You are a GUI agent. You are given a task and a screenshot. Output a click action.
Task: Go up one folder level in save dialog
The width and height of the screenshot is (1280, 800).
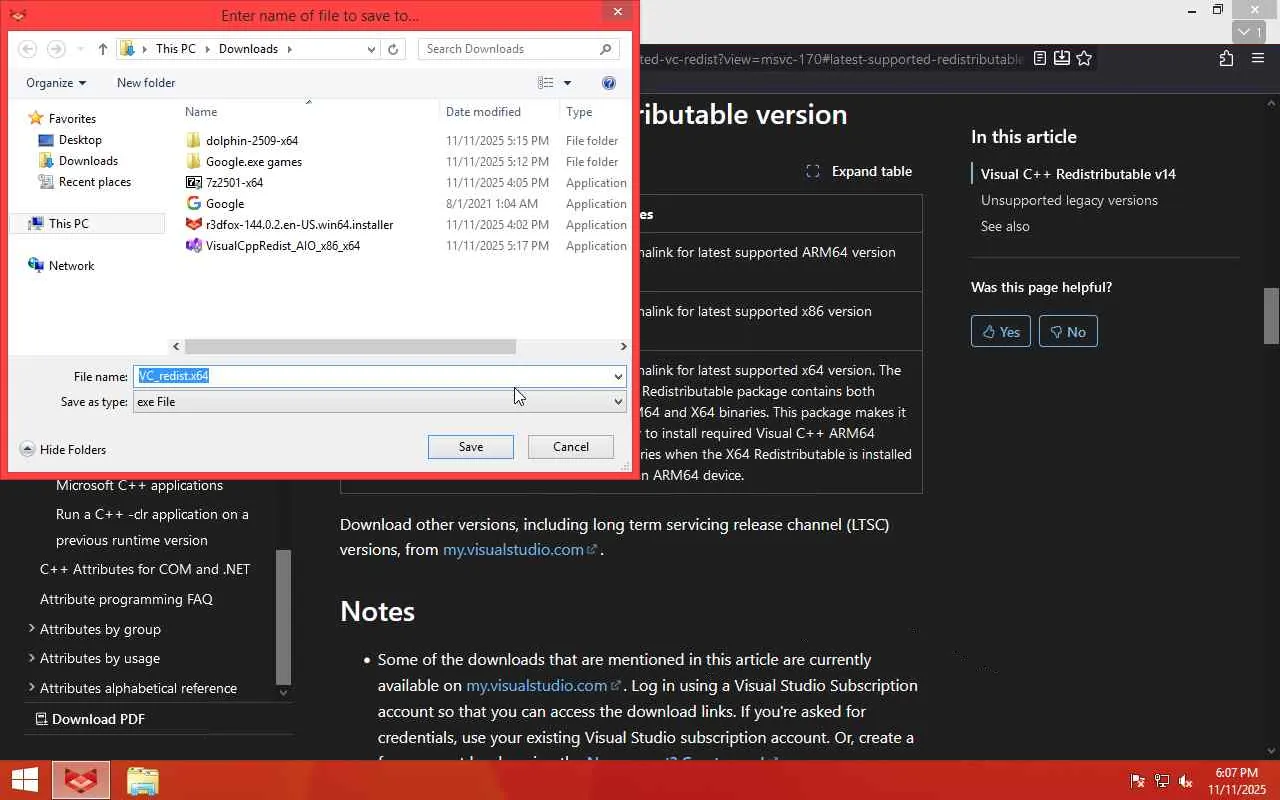(103, 49)
